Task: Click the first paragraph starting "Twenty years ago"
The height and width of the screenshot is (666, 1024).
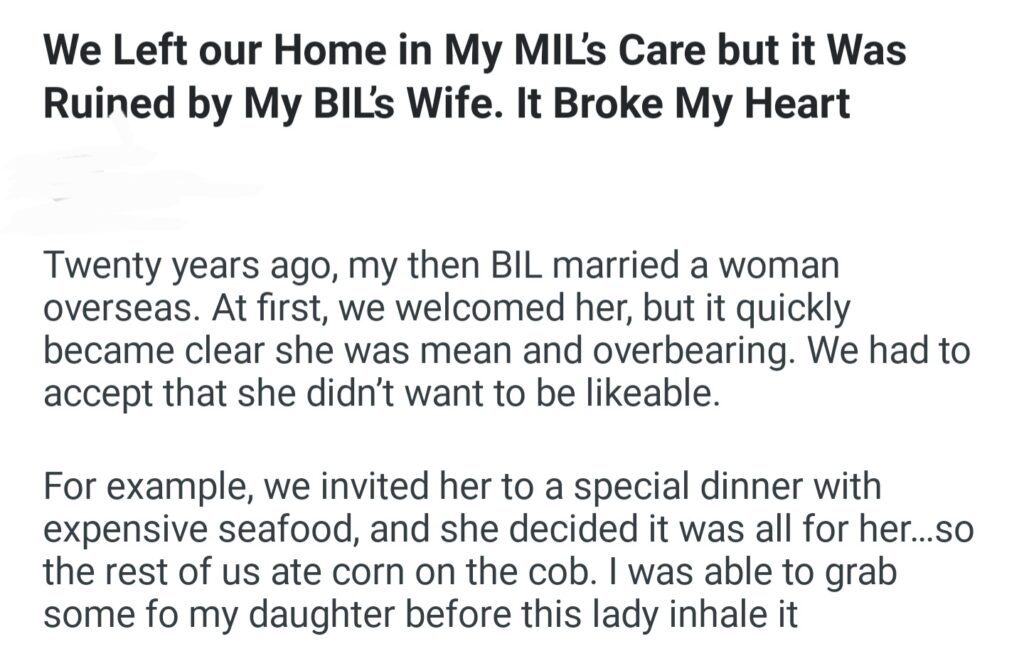Action: (x=500, y=331)
